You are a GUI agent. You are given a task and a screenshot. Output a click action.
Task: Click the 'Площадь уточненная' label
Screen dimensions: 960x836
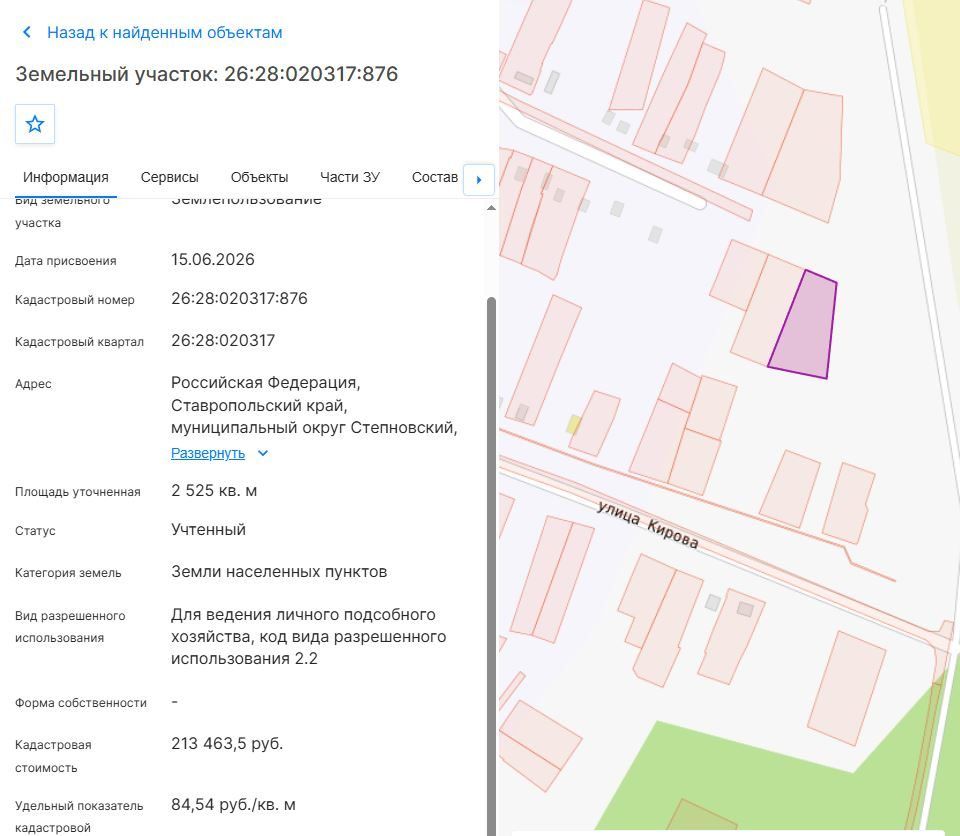[x=78, y=492]
